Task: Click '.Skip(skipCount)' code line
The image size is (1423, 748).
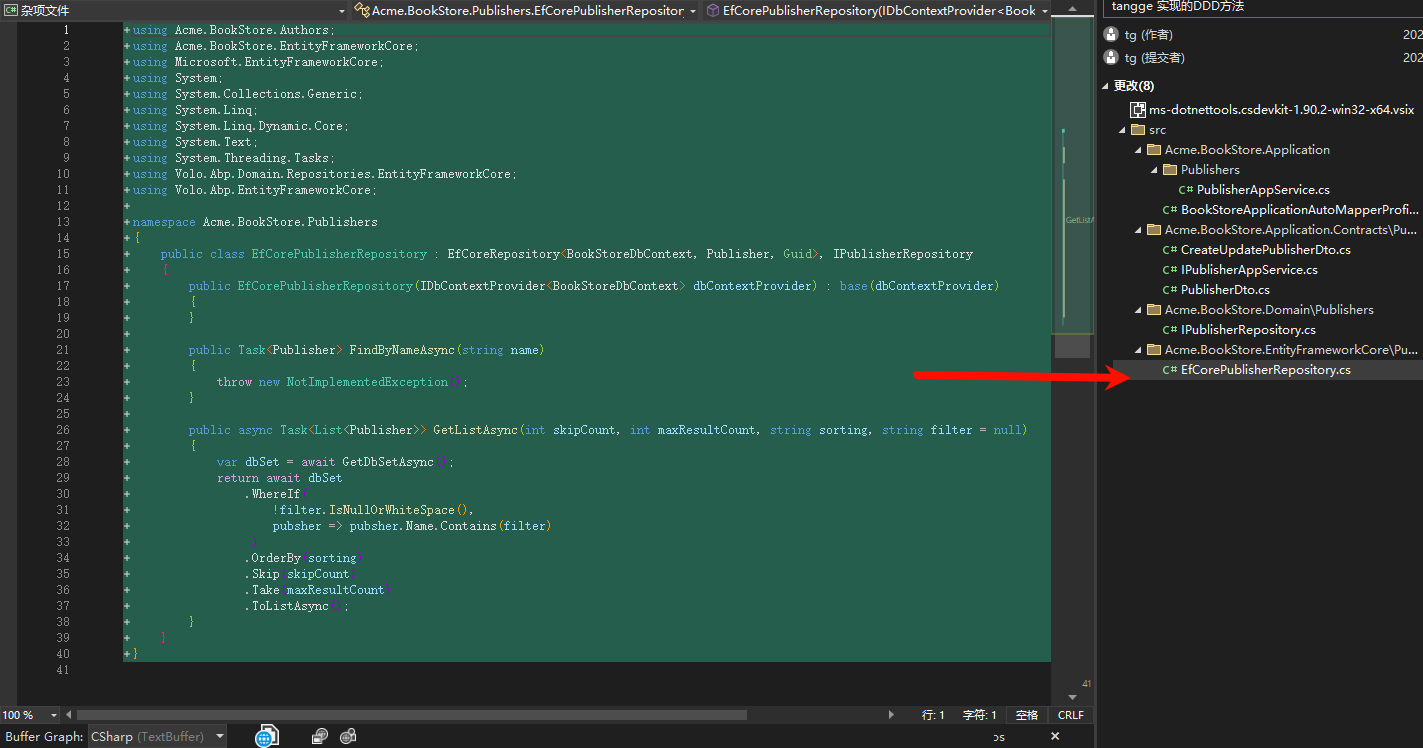Action: coord(301,574)
